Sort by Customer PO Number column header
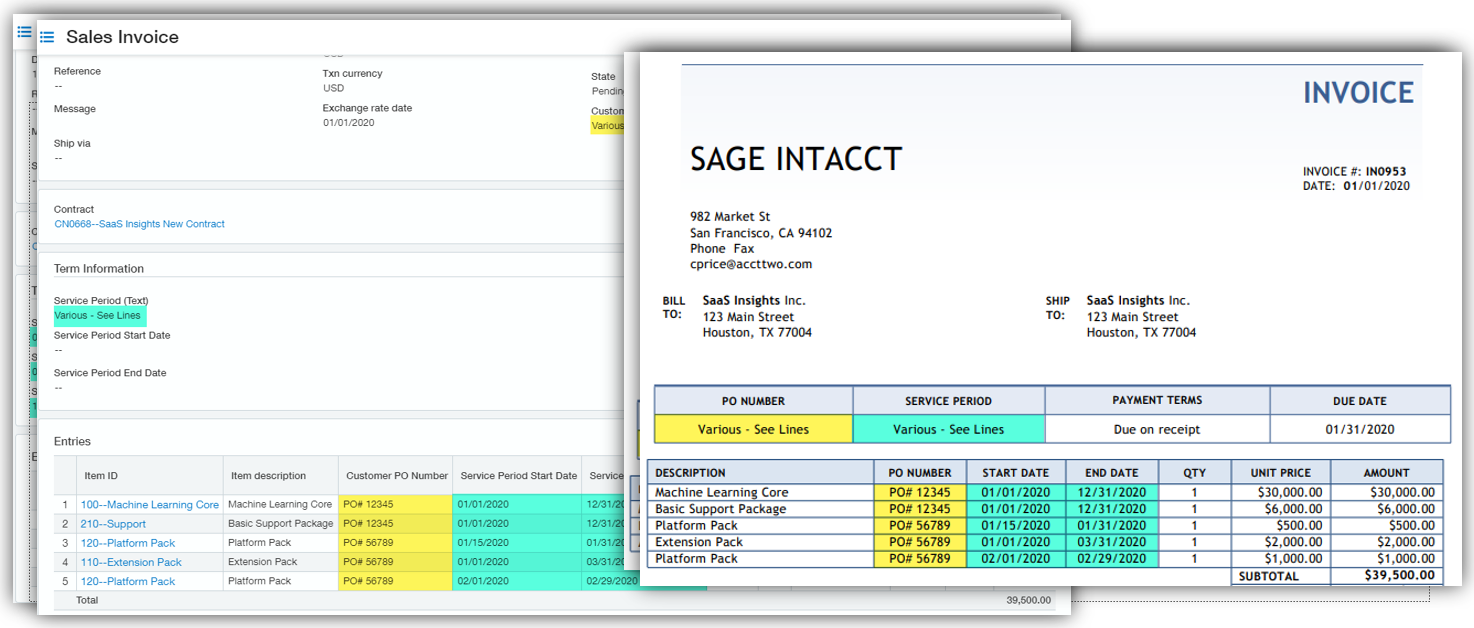Screen dimensions: 1474x628 (x=397, y=476)
